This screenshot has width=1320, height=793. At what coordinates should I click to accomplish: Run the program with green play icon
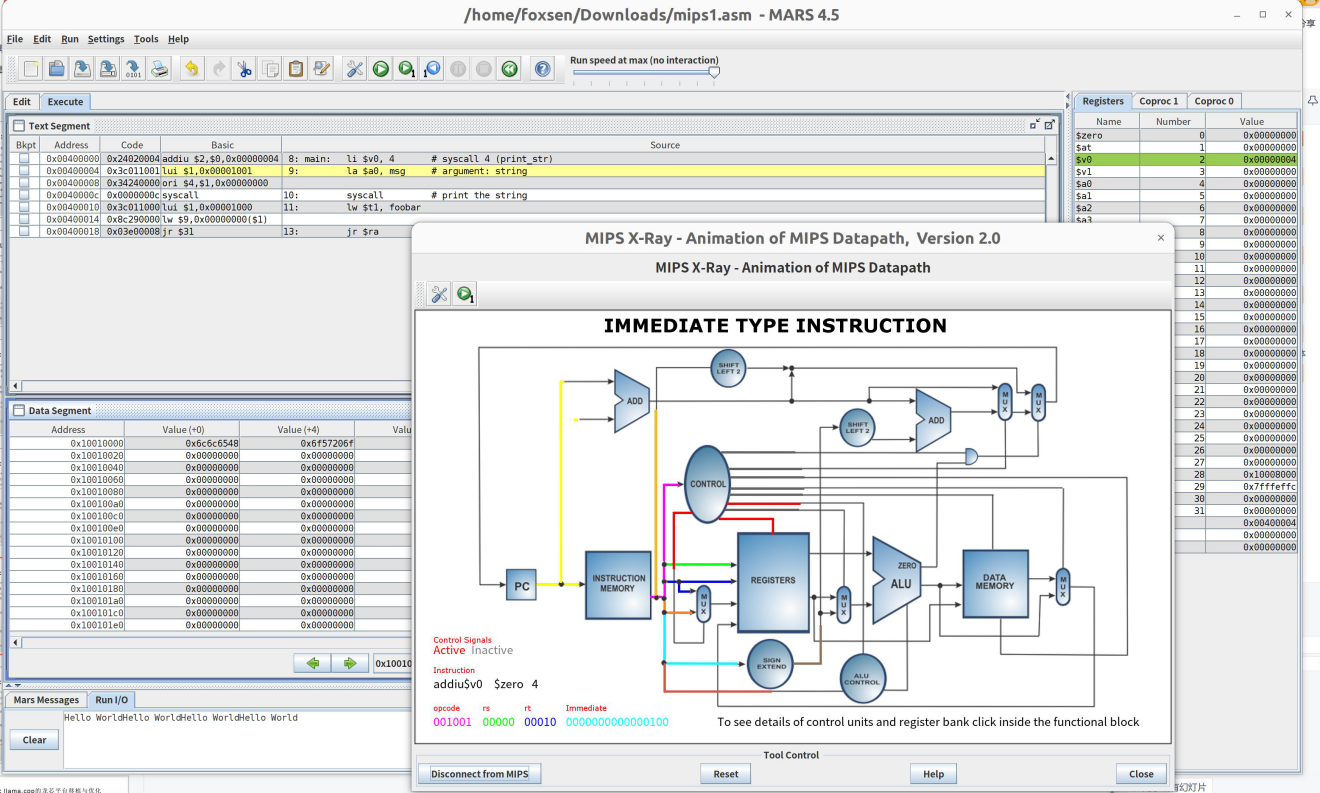(x=381, y=69)
